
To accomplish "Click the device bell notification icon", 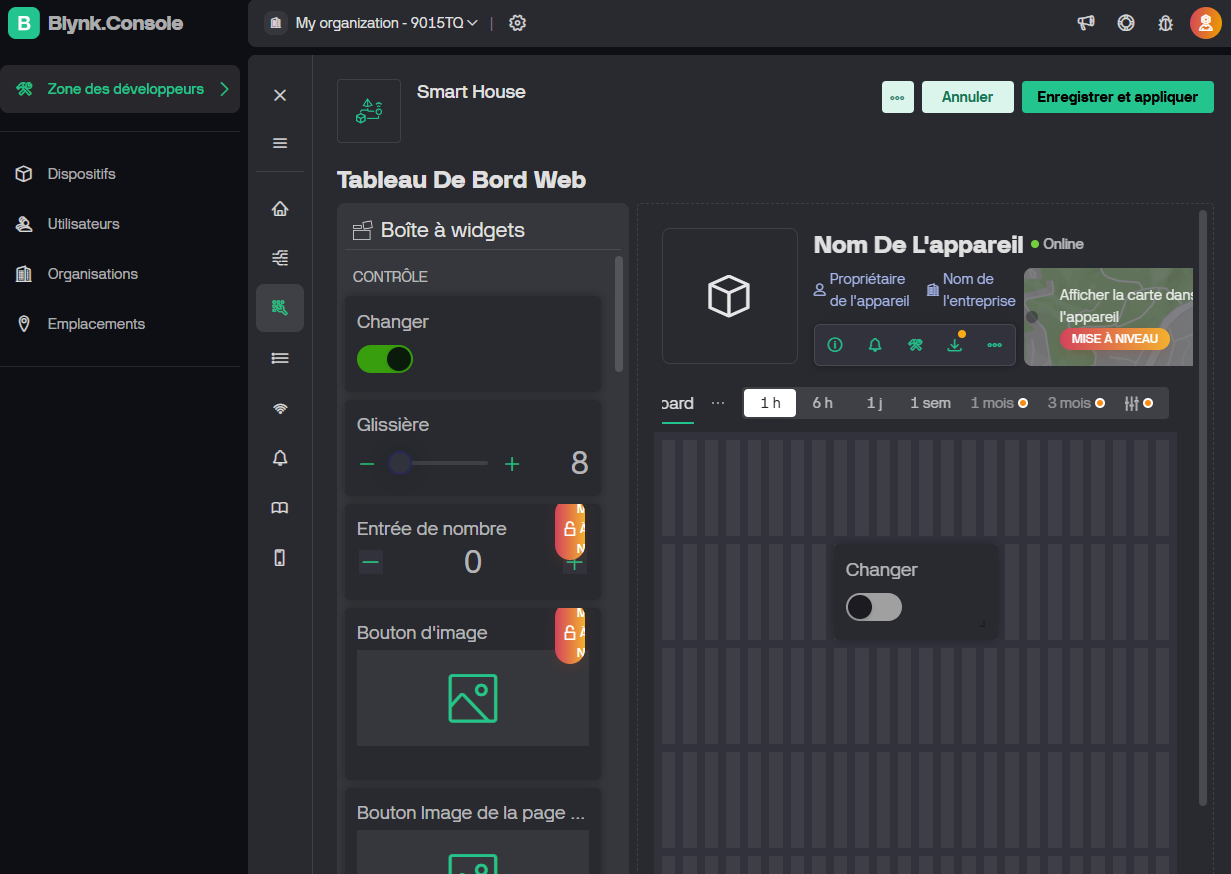I will pyautogui.click(x=875, y=345).
